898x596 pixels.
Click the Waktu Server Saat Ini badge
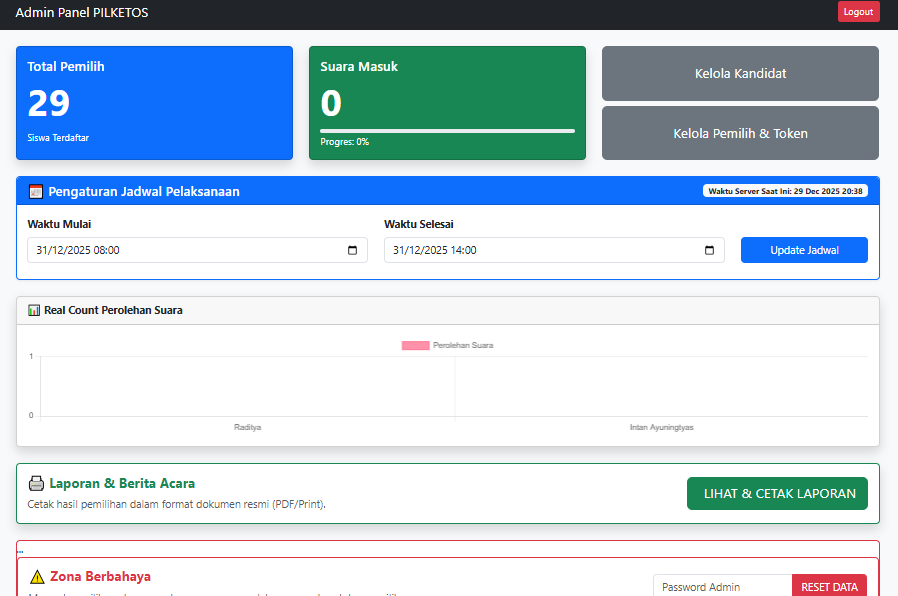click(x=787, y=190)
